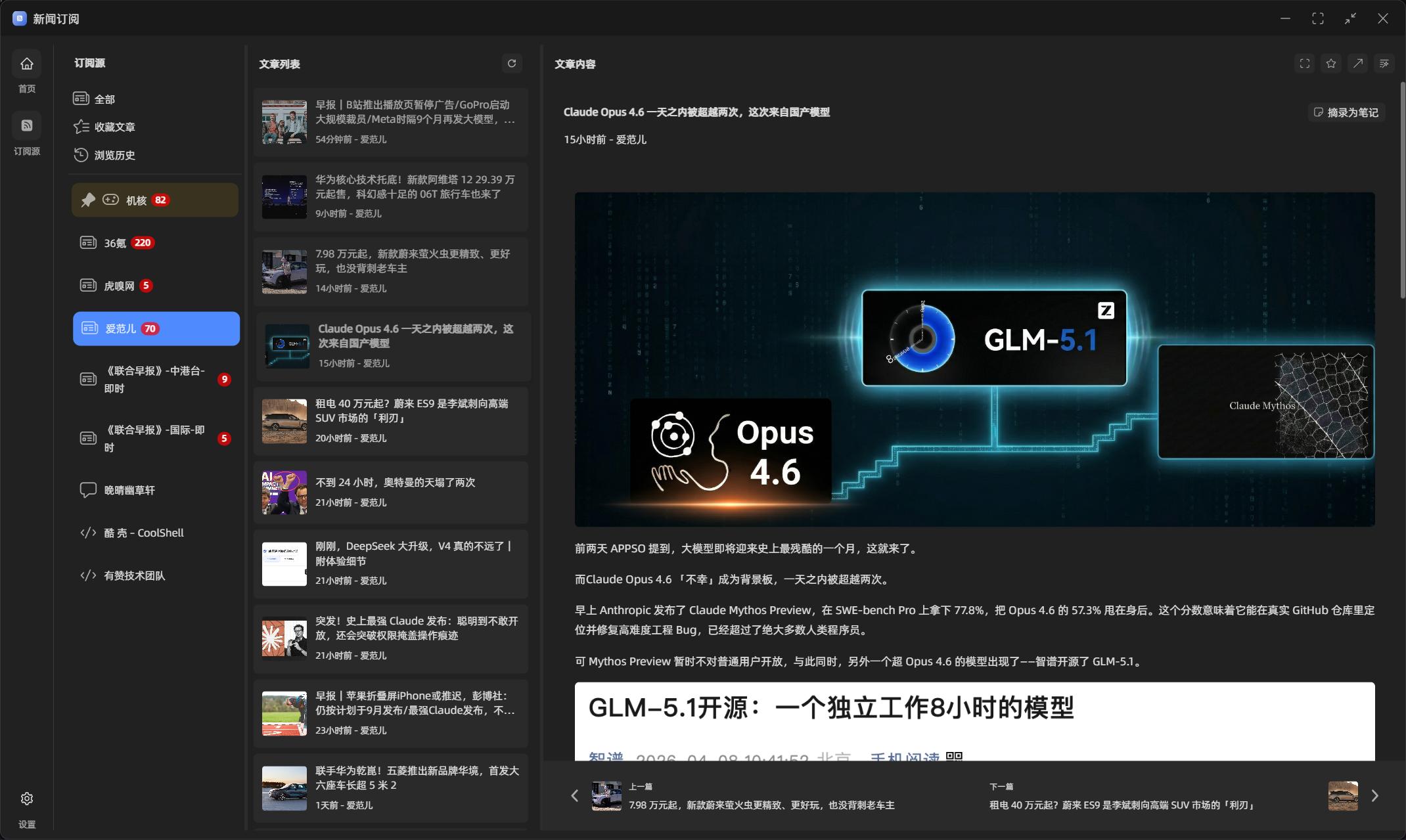Click the AI summary magic wand icon
This screenshot has height=840, width=1406.
[x=1384, y=64]
